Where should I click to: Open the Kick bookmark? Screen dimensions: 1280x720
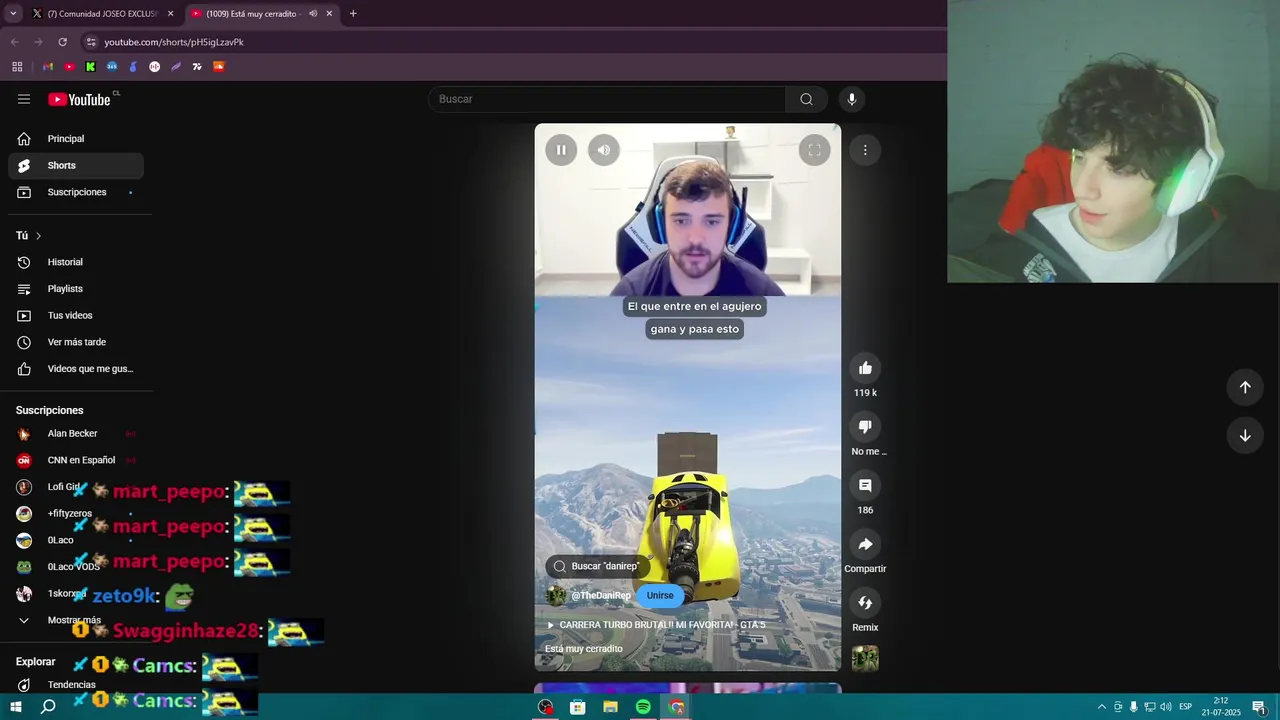[x=90, y=67]
